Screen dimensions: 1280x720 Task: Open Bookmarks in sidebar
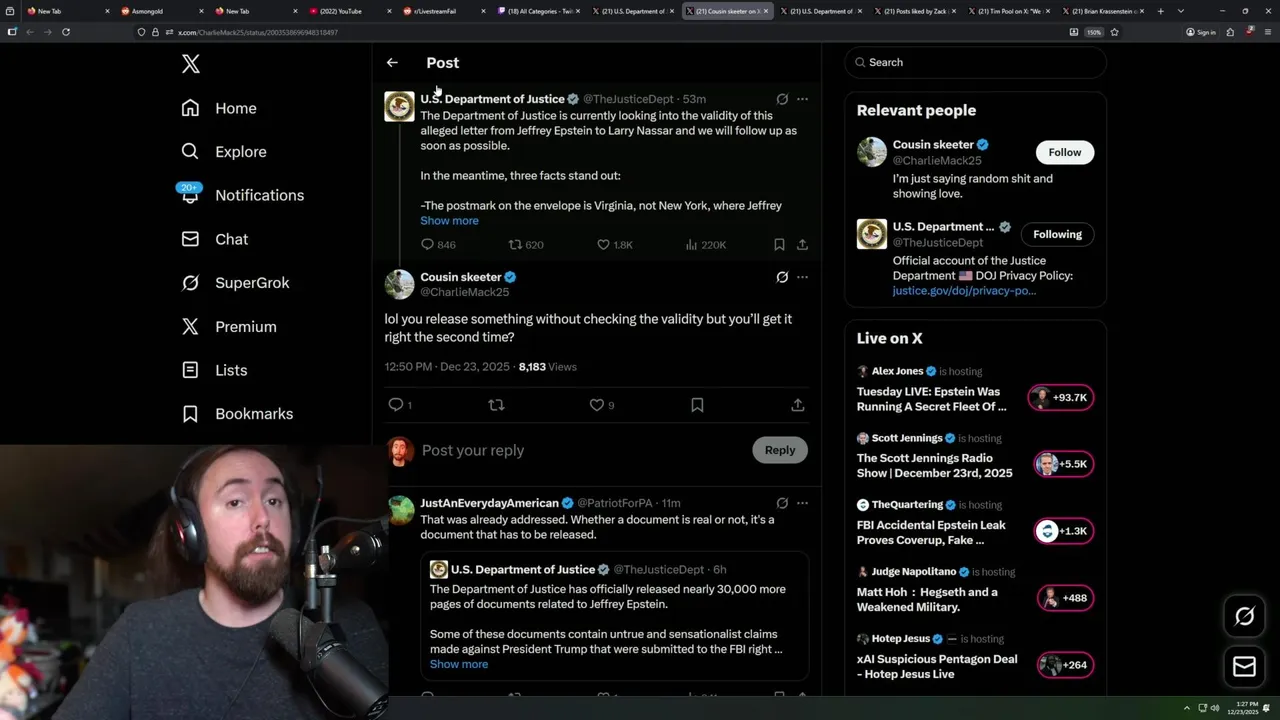point(237,414)
